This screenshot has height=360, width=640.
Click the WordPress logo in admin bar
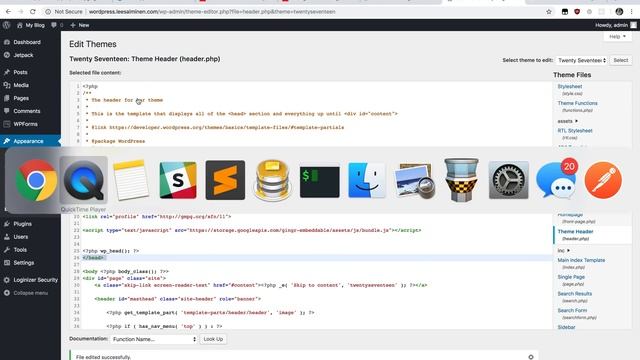tap(6, 25)
